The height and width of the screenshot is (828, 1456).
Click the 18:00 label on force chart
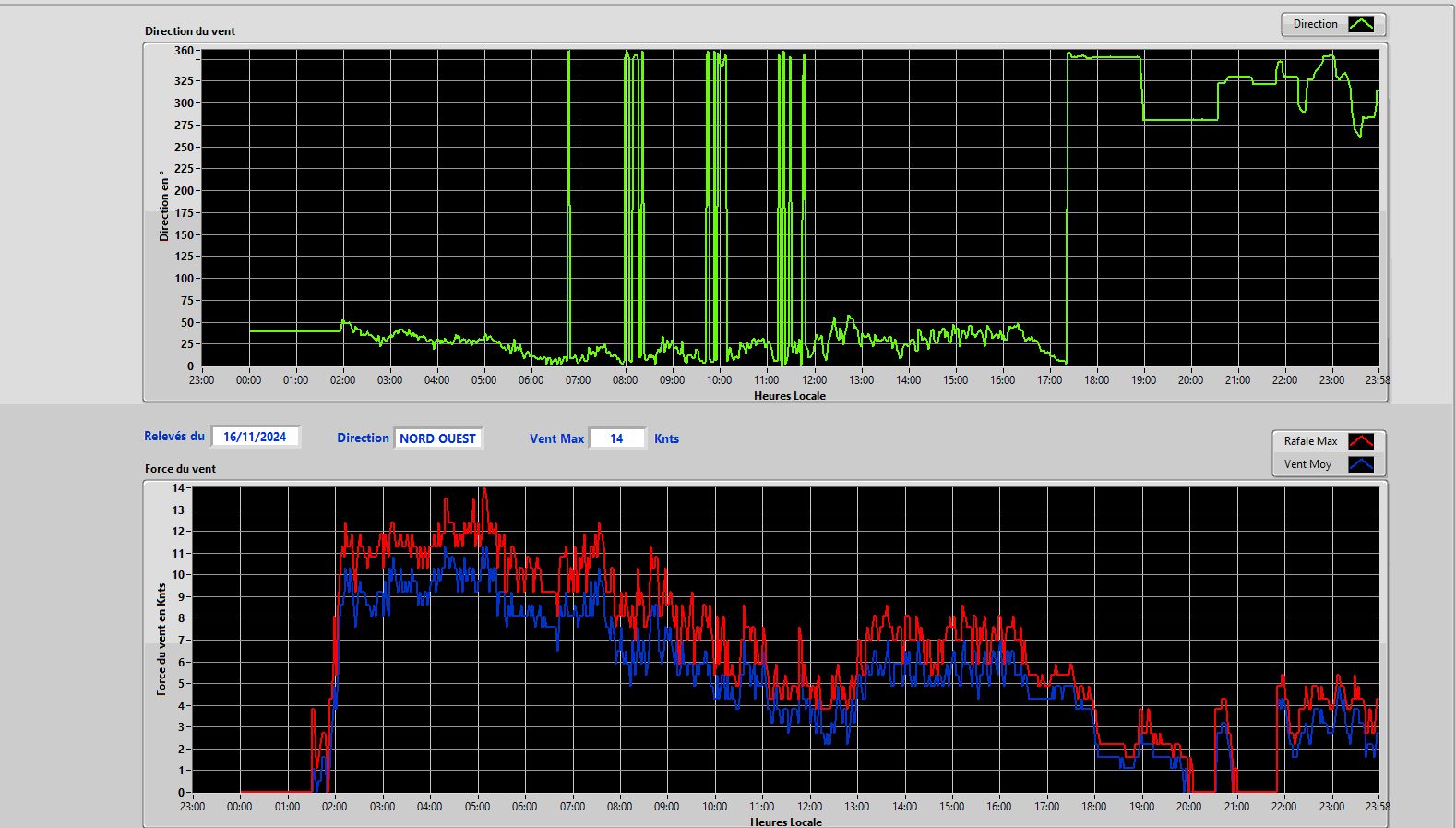coord(1094,806)
